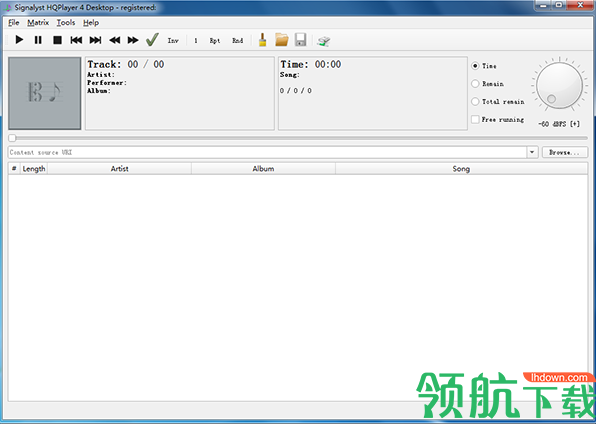Toggle the Rnd random playback button

[x=238, y=40]
